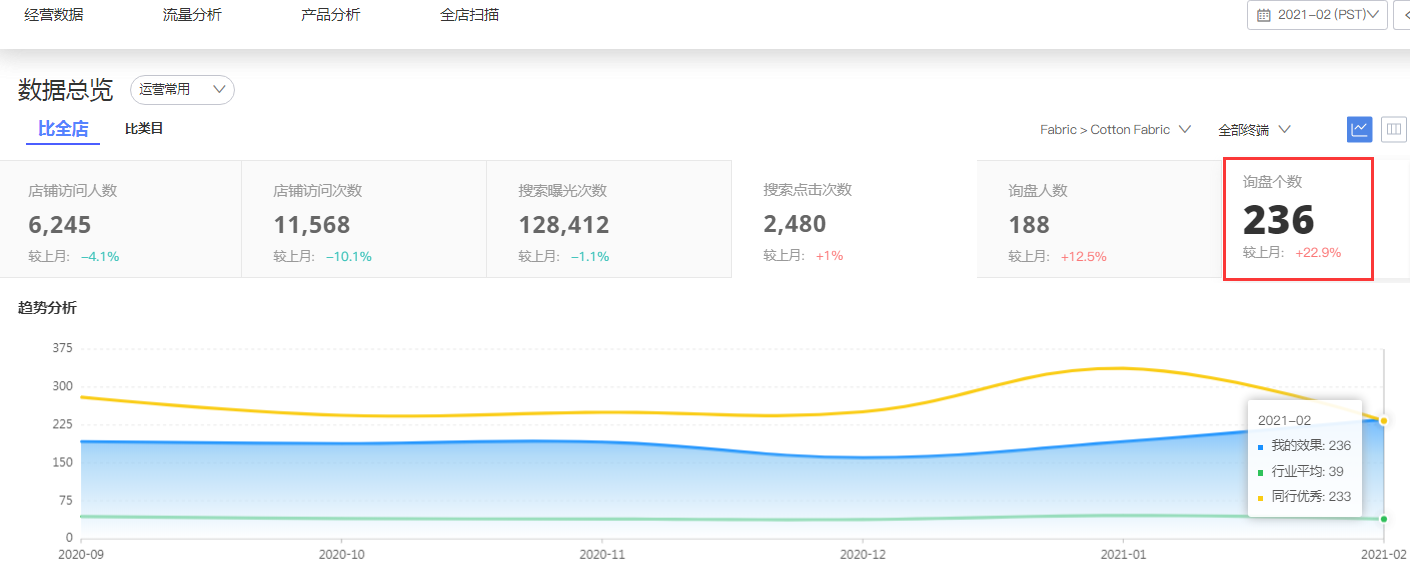Select the 搜索曝光次数 metric card
The image size is (1410, 573).
click(608, 220)
